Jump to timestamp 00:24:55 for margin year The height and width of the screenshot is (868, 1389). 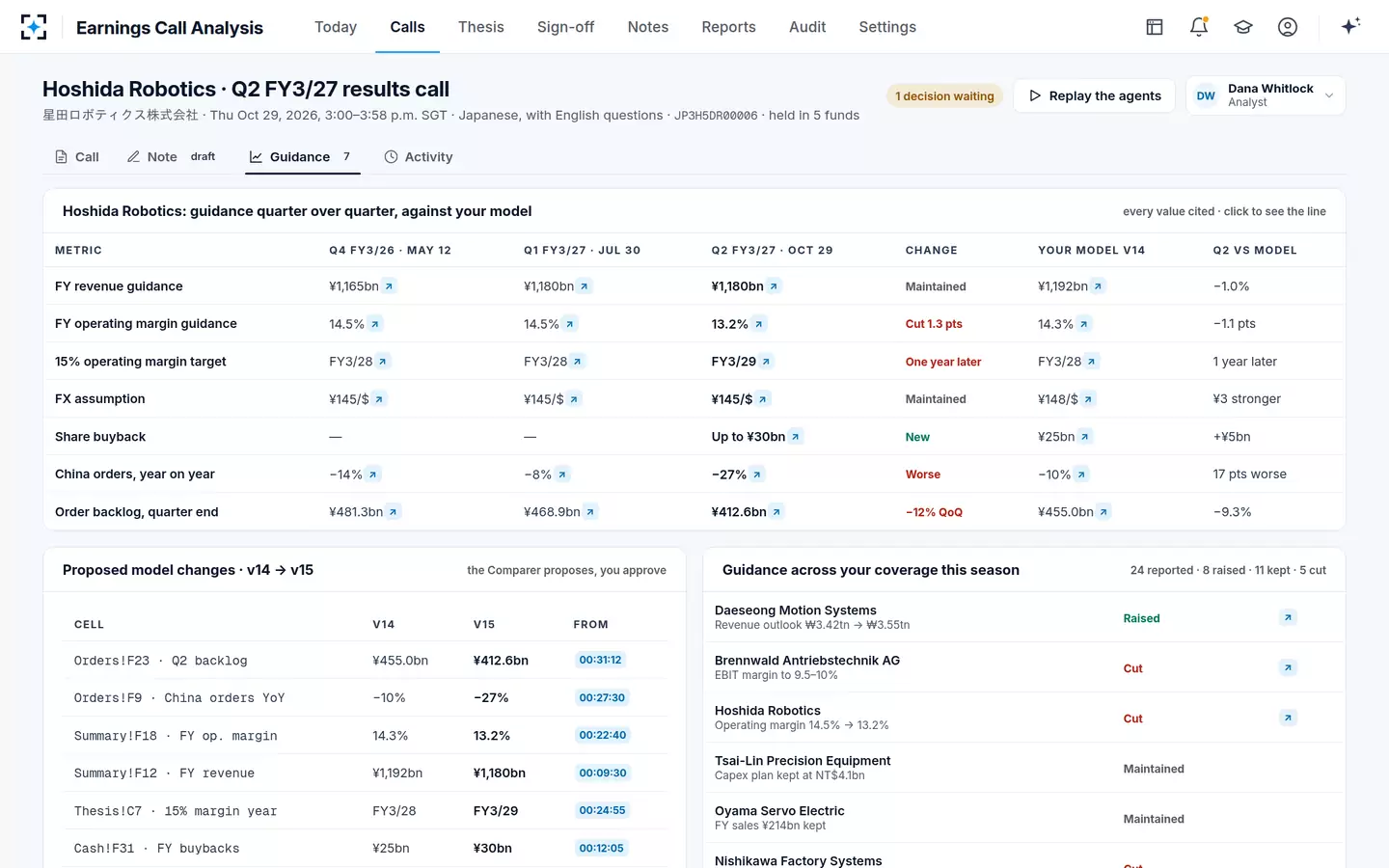click(x=602, y=810)
